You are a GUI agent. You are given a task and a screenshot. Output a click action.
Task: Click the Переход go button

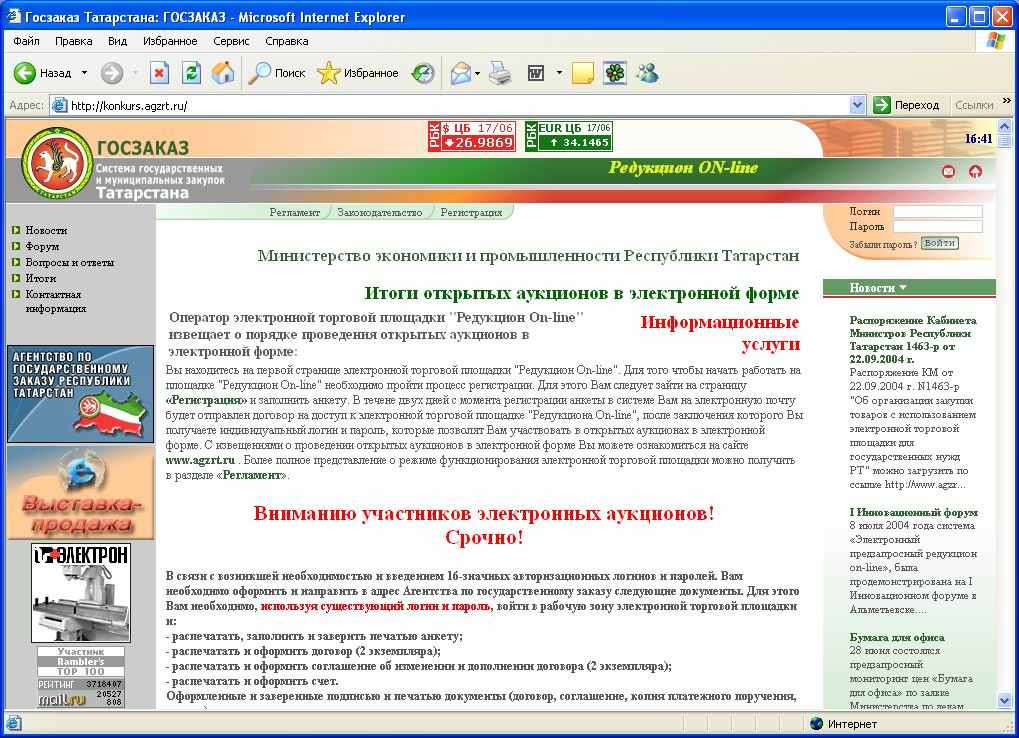906,105
